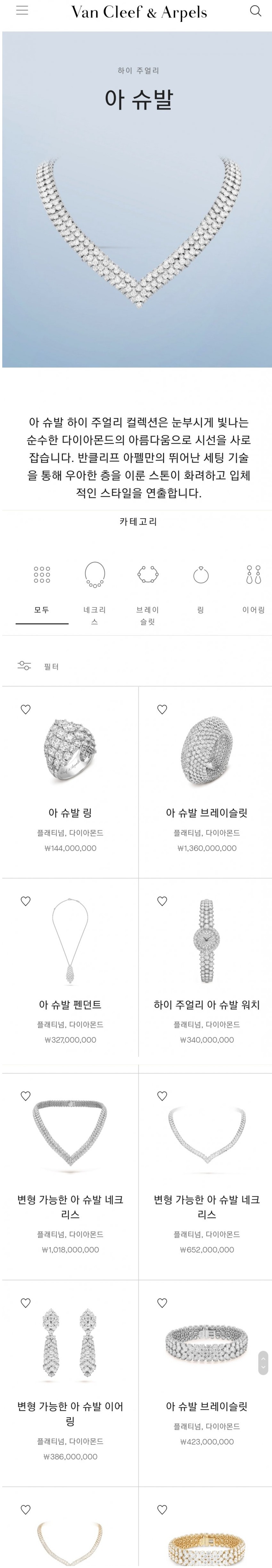Image resolution: width=272 pixels, height=1568 pixels.
Task: Select the earrings category icon
Action: [253, 575]
